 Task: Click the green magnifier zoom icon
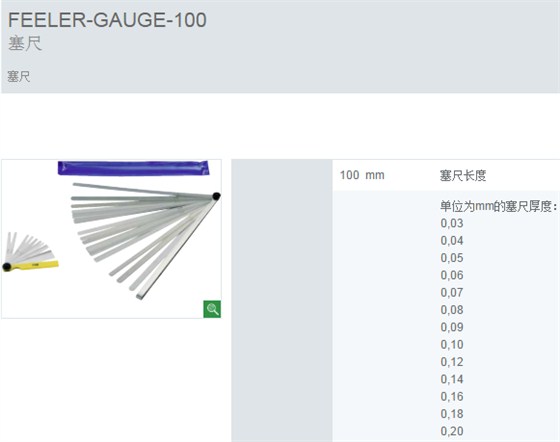pyautogui.click(x=212, y=309)
